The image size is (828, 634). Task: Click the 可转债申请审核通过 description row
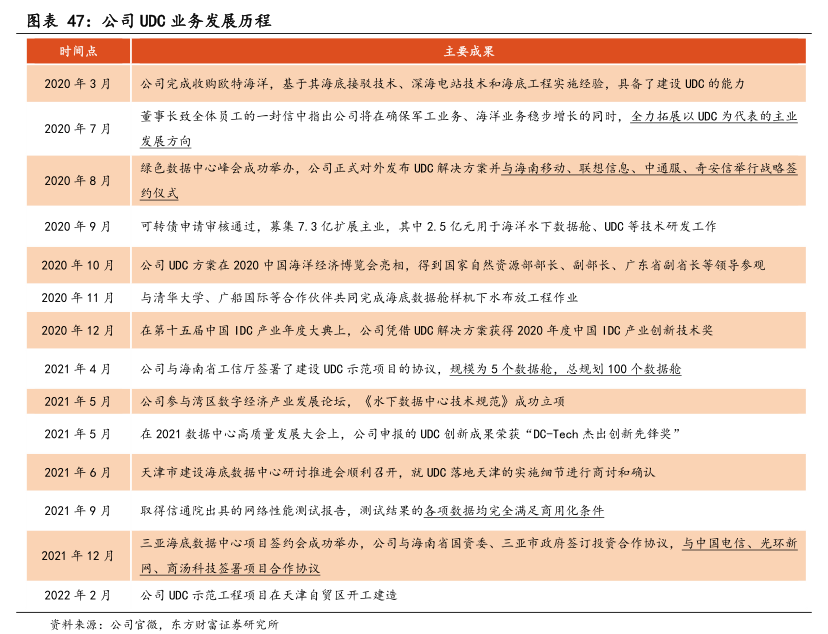(x=428, y=227)
